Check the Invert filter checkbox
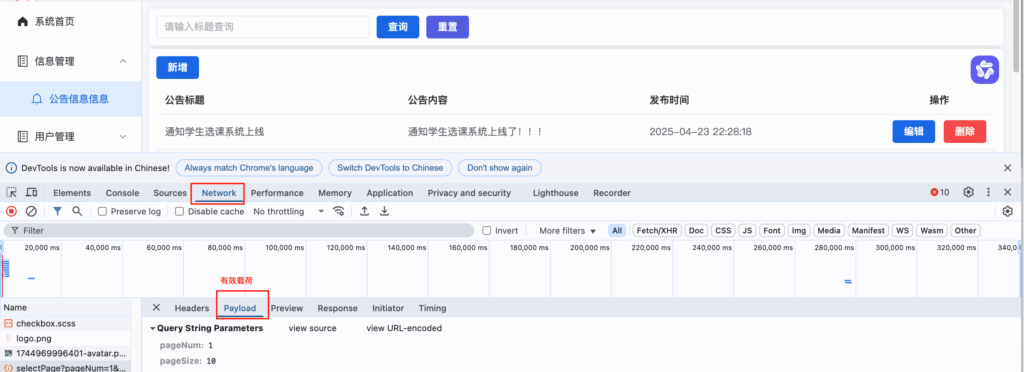Image resolution: width=1024 pixels, height=372 pixels. tap(487, 230)
